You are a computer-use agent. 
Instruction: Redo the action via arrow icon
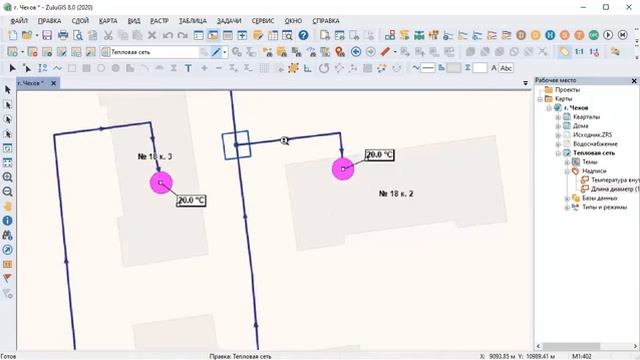point(182,35)
